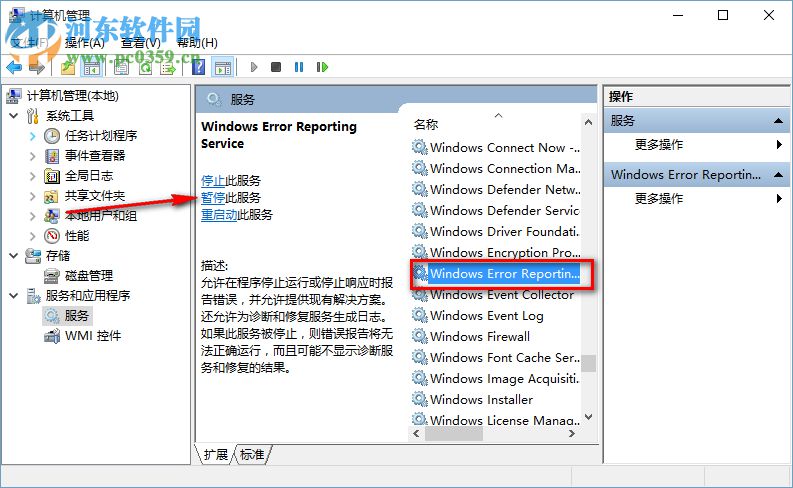The width and height of the screenshot is (793, 488).
Task: Click the 重启动 link to restart service
Action: (219, 215)
